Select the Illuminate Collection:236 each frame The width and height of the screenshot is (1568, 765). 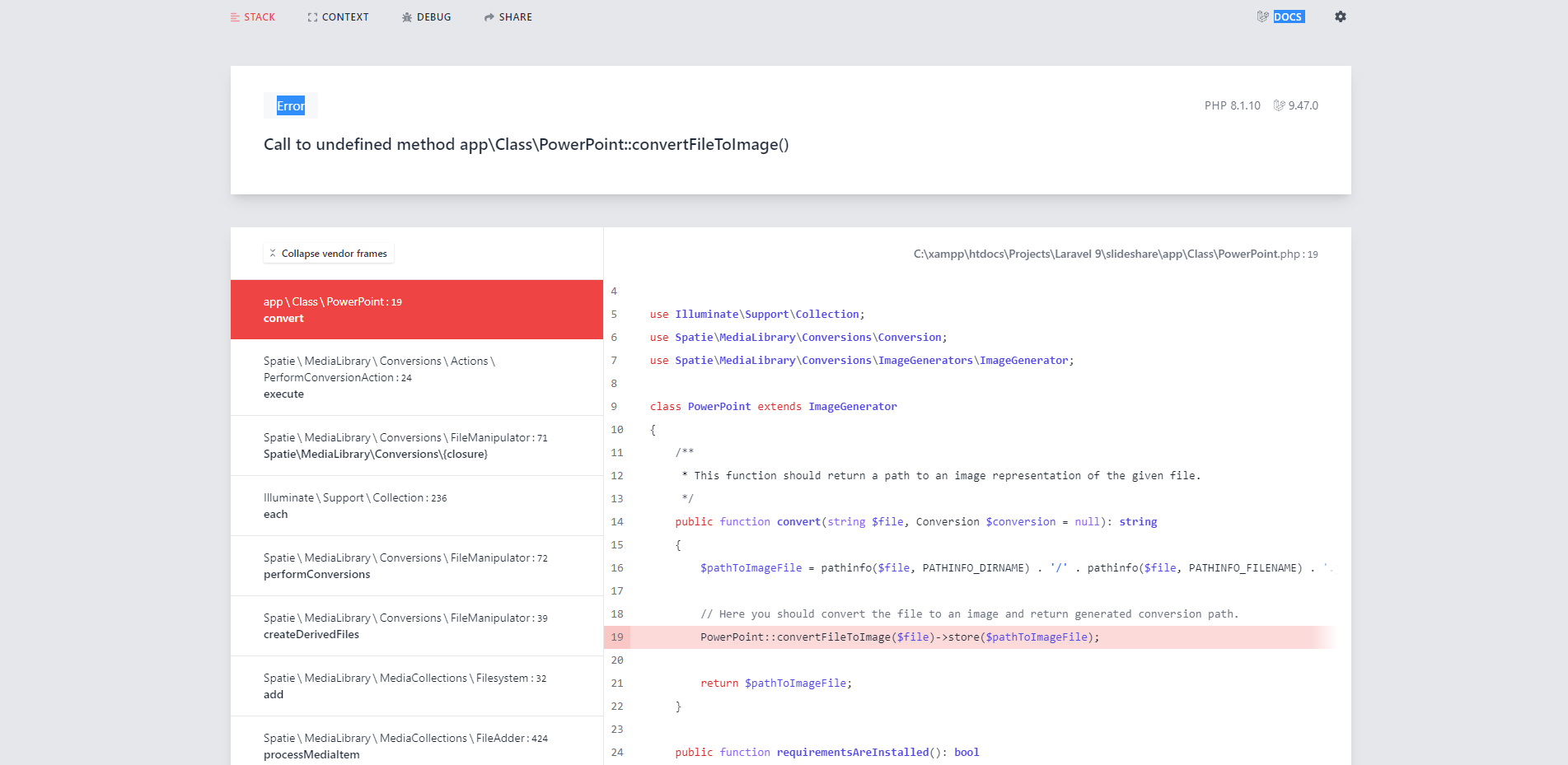coord(417,506)
